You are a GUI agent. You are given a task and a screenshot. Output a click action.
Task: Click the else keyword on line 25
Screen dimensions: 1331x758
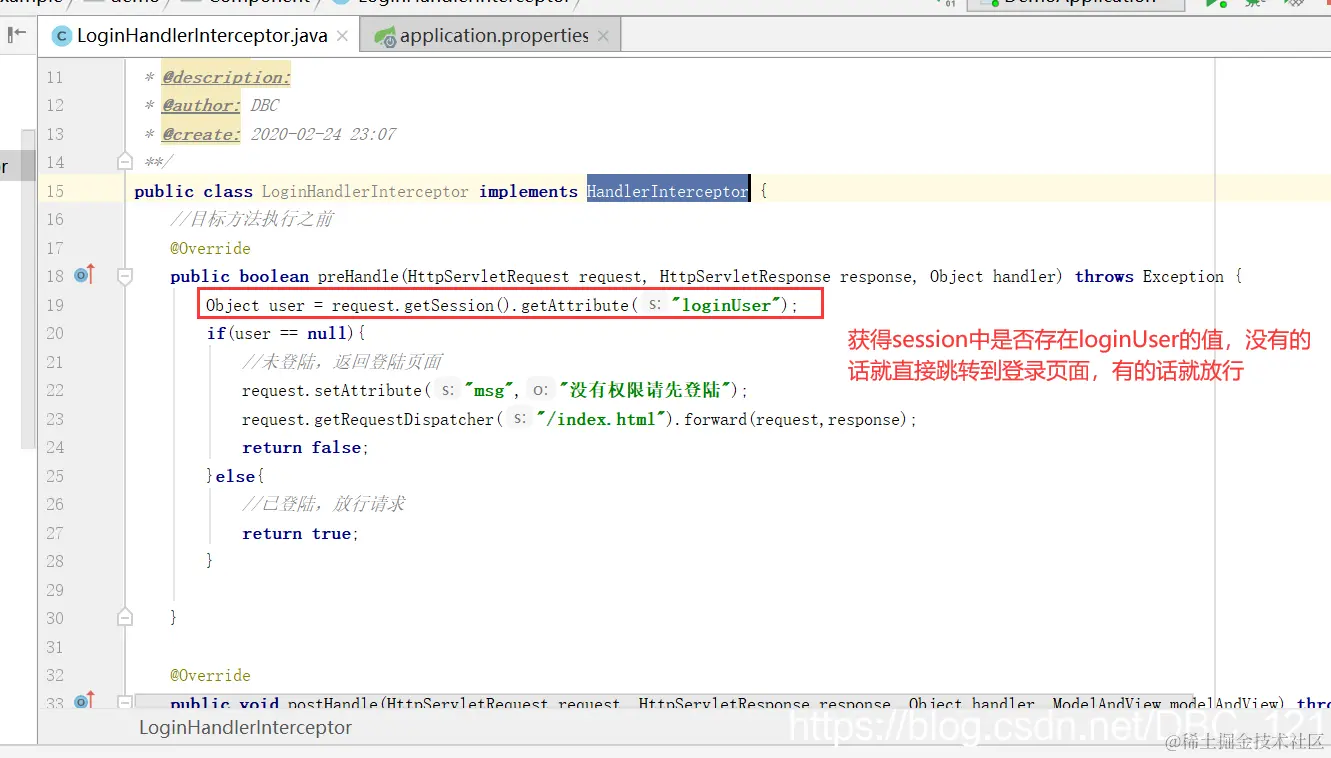click(235, 476)
